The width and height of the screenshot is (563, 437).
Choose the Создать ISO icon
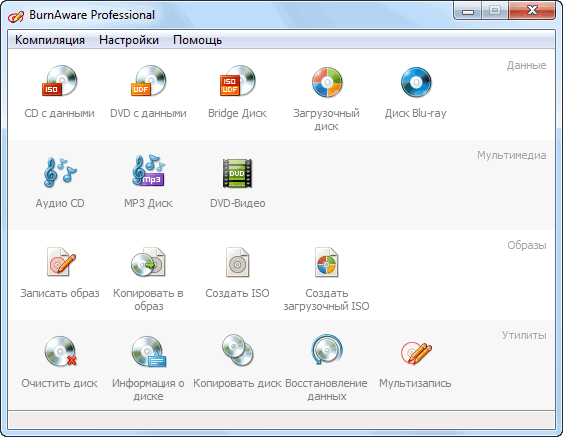point(237,262)
